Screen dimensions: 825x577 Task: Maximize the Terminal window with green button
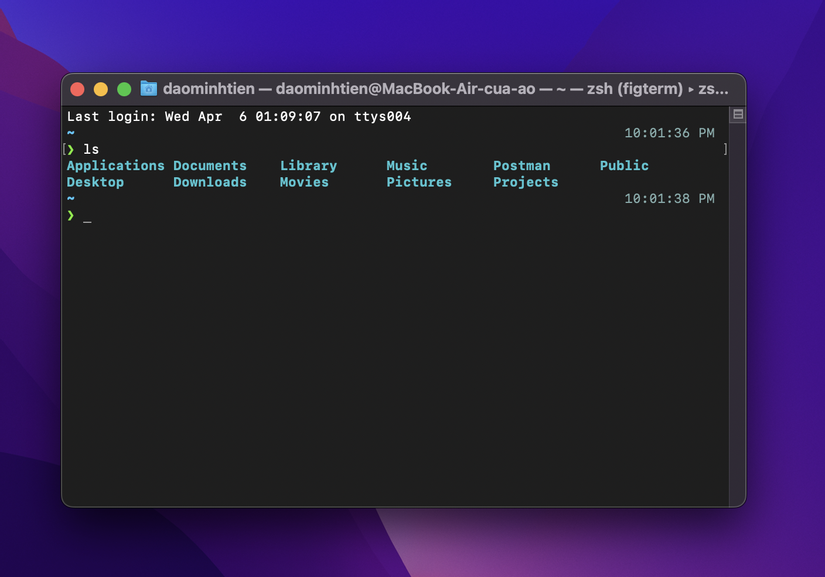[x=124, y=89]
